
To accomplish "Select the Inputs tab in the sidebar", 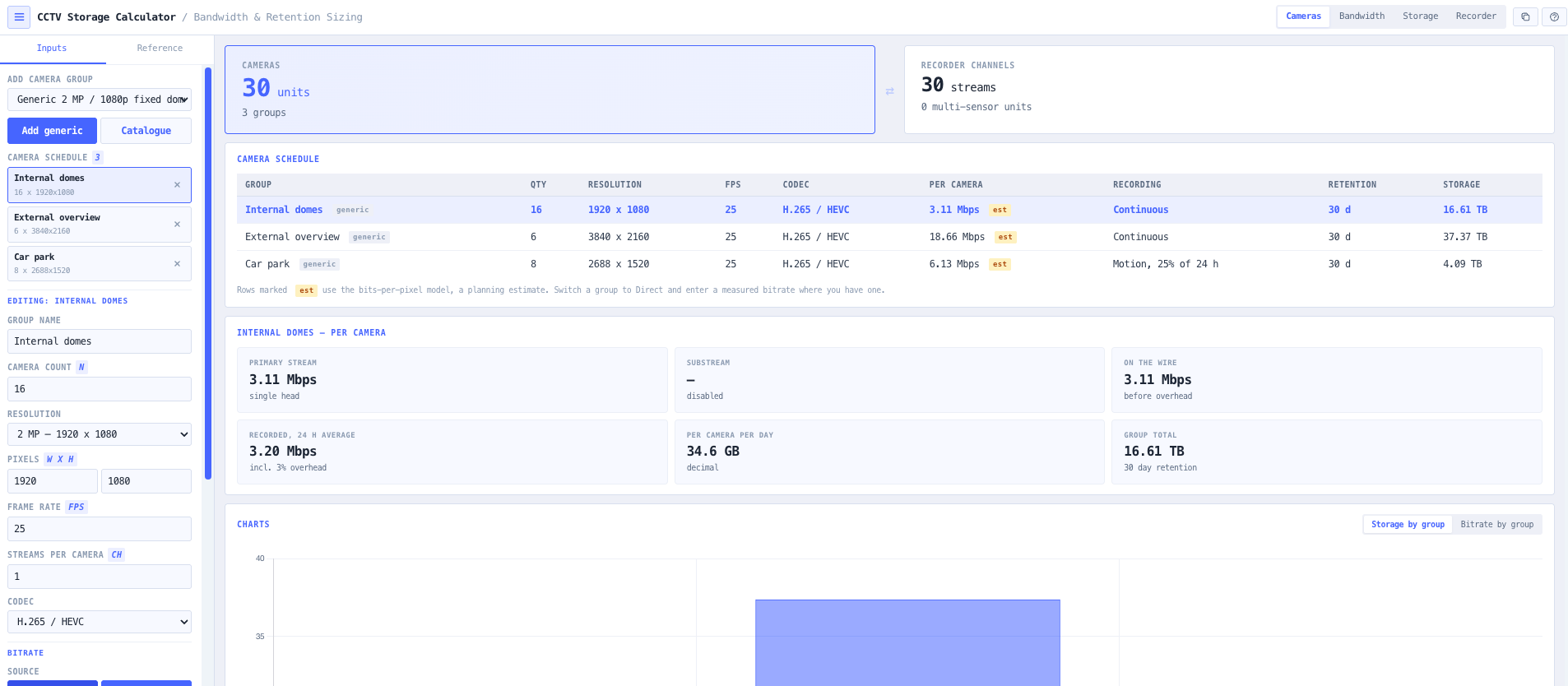I will [x=52, y=49].
